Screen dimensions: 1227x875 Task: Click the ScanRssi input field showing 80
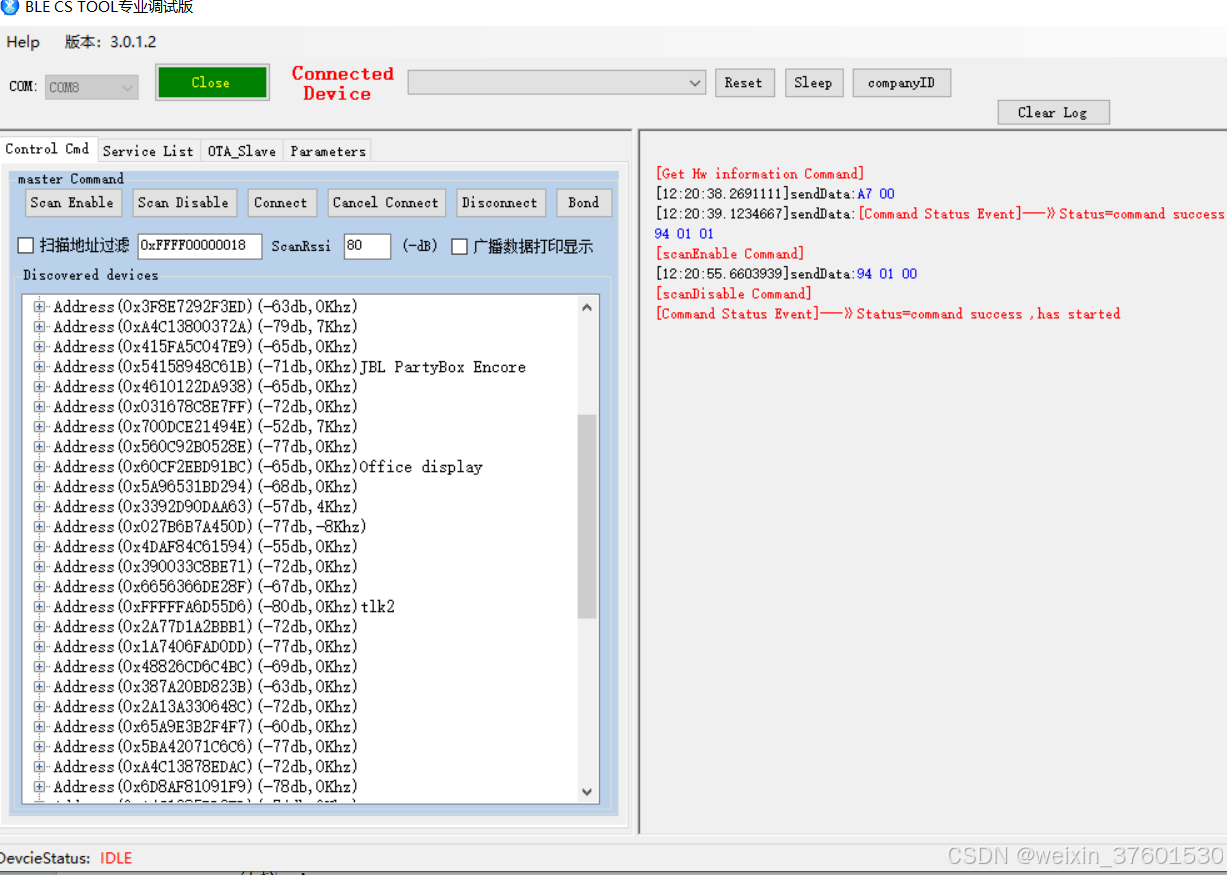click(367, 246)
